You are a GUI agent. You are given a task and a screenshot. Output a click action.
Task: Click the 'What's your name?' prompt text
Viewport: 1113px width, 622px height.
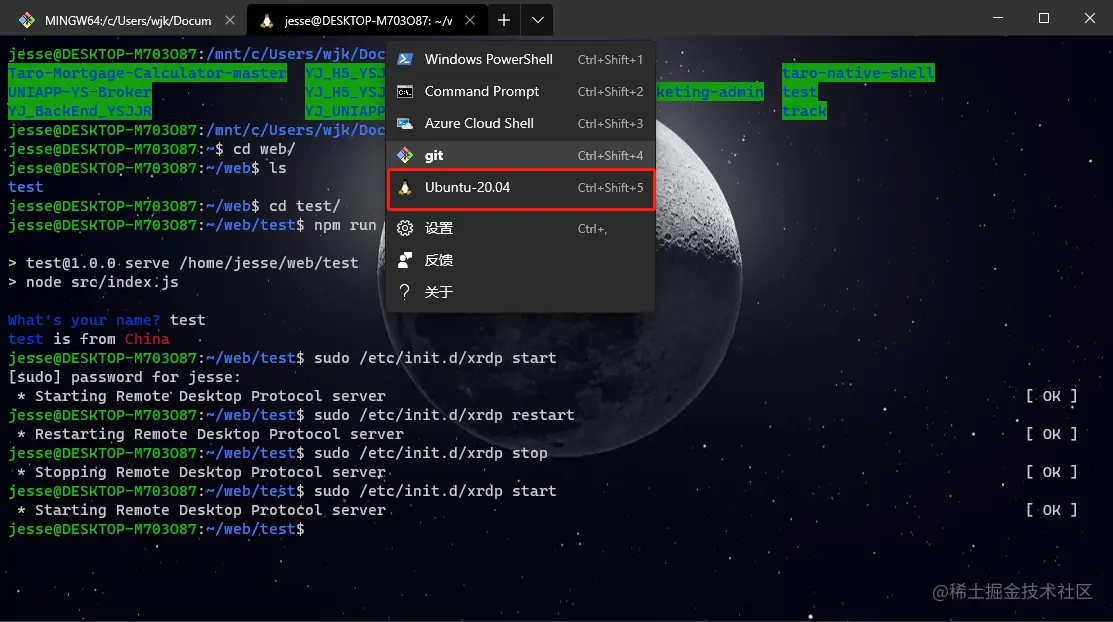84,320
